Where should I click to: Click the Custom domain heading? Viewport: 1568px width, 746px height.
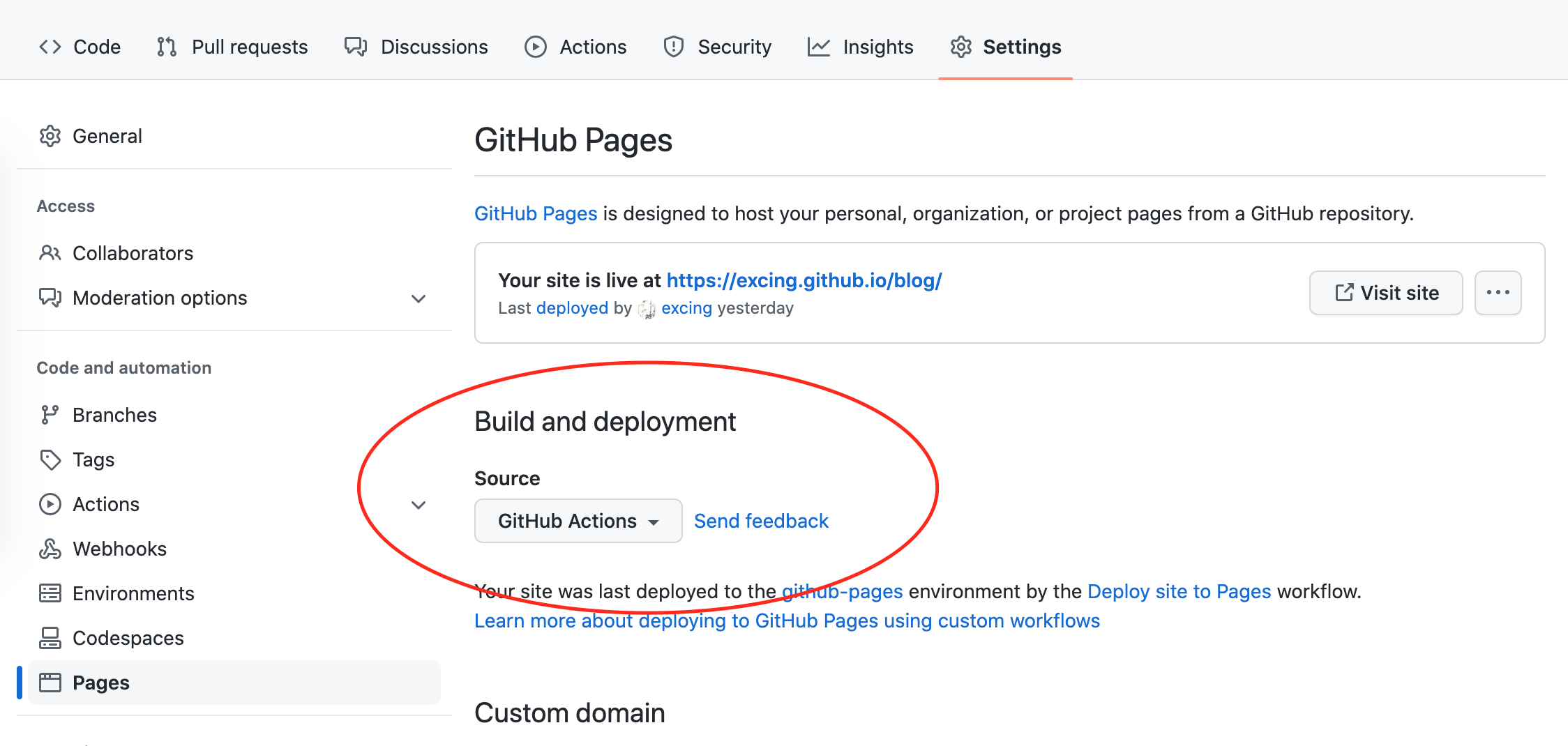tap(570, 713)
